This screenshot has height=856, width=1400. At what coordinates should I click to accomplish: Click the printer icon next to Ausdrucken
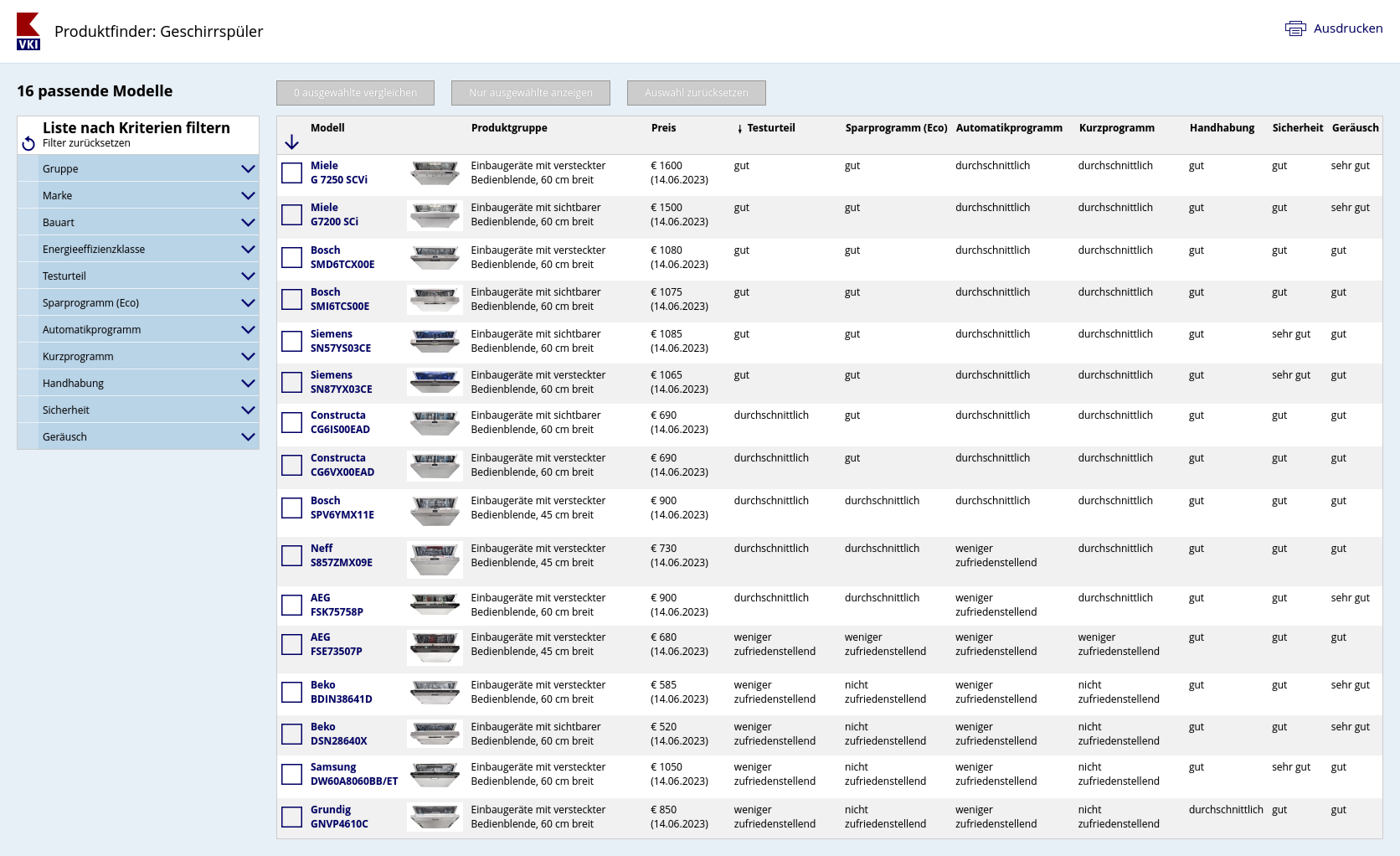(x=1295, y=28)
